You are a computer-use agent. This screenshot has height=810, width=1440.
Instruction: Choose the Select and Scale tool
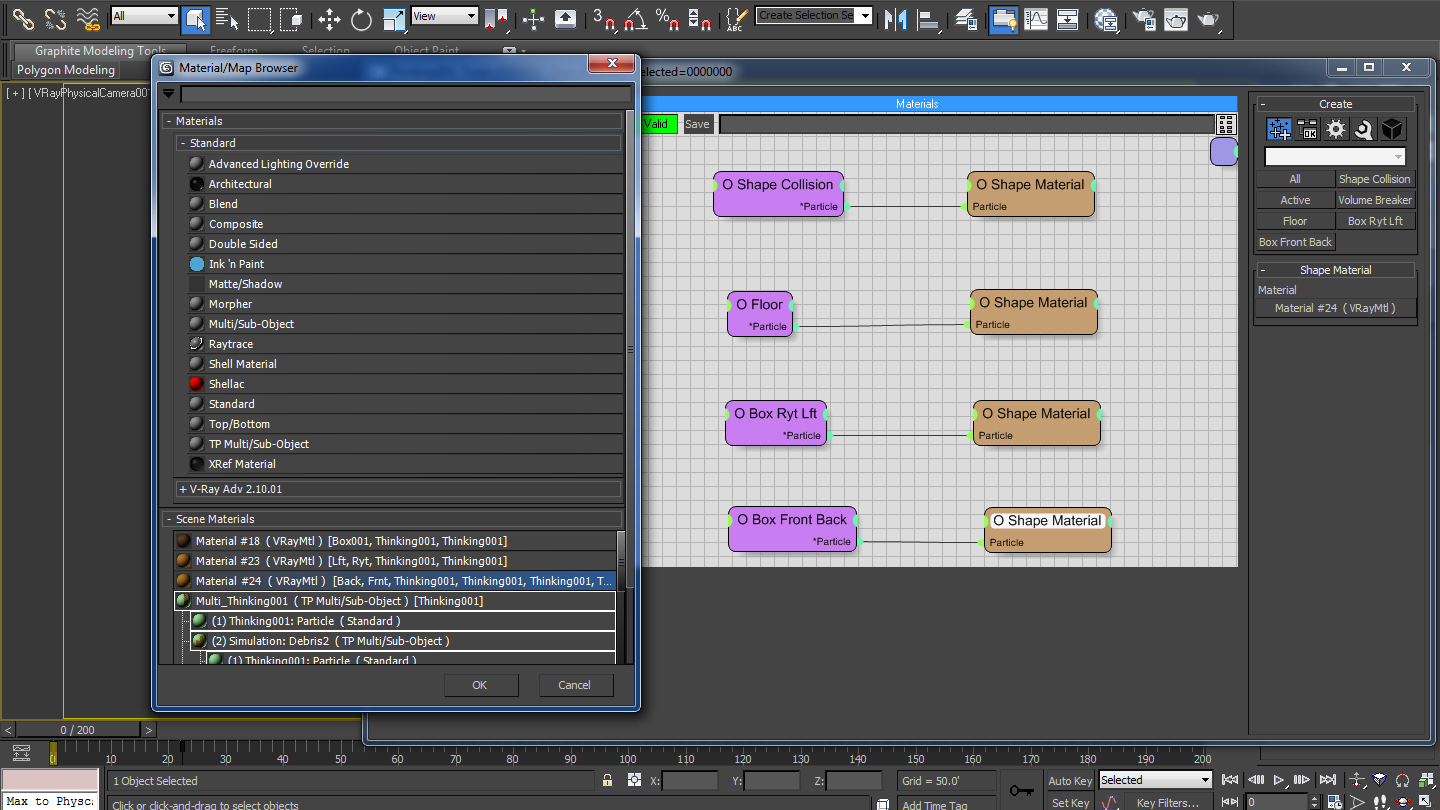click(394, 18)
